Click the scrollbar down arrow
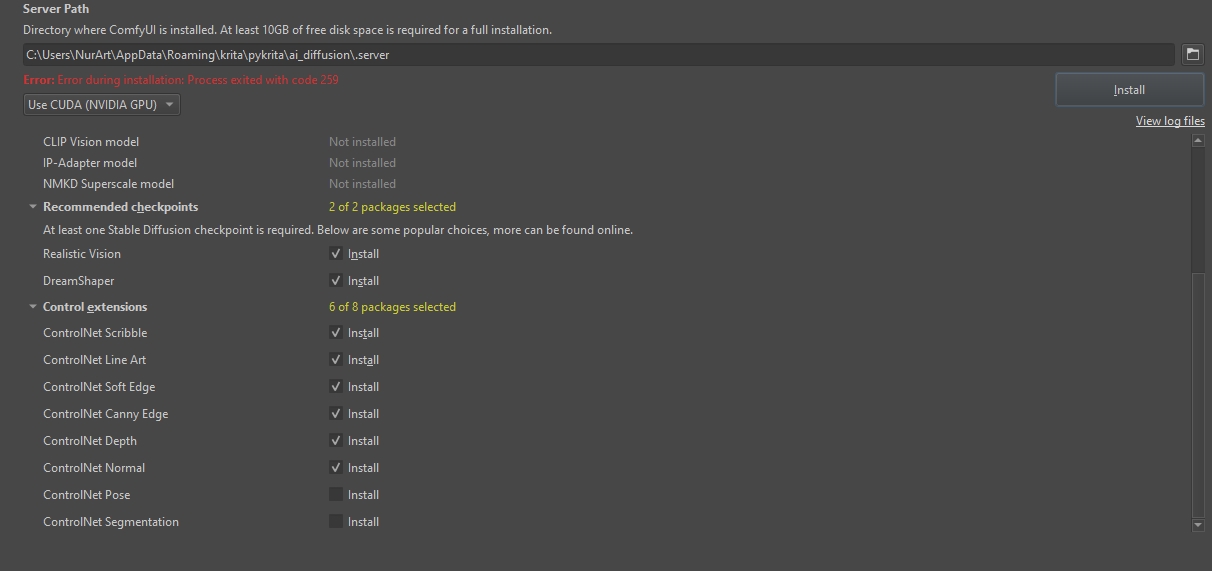 click(x=1198, y=525)
